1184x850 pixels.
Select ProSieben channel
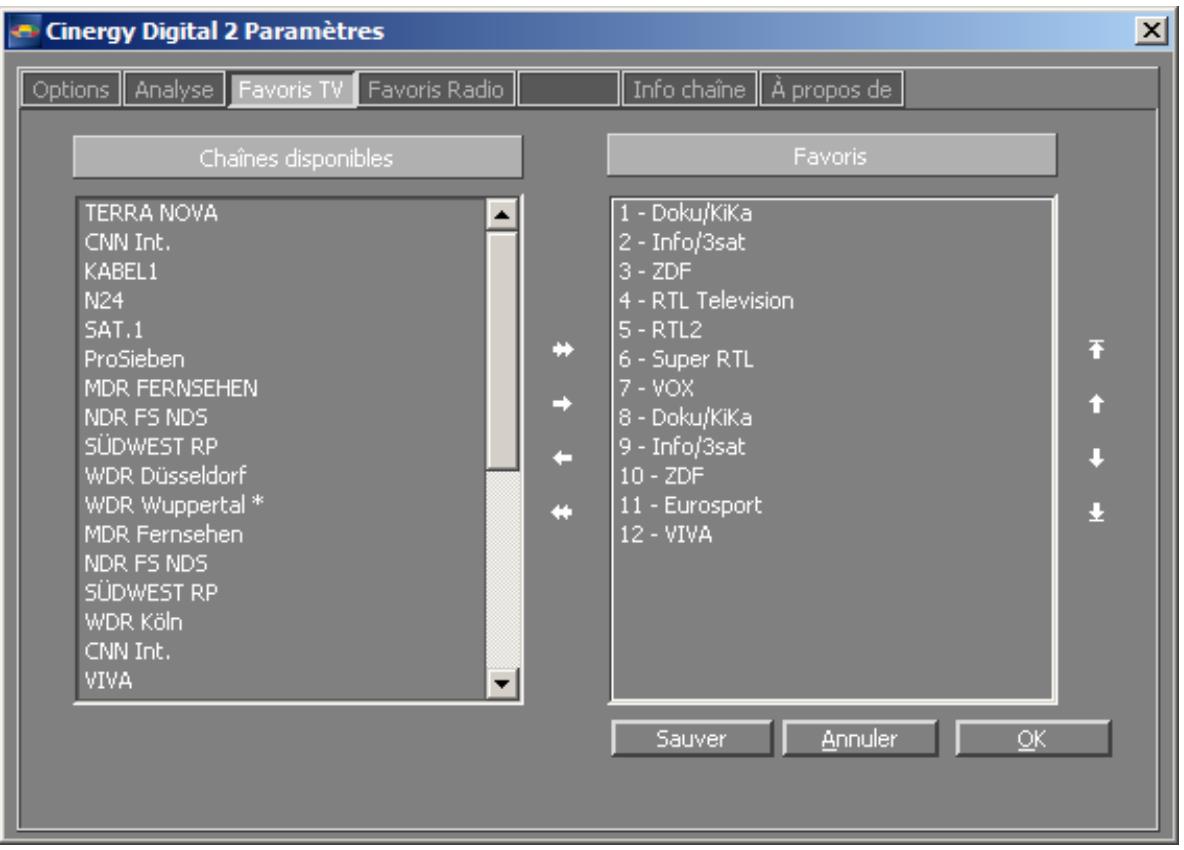coord(282,359)
